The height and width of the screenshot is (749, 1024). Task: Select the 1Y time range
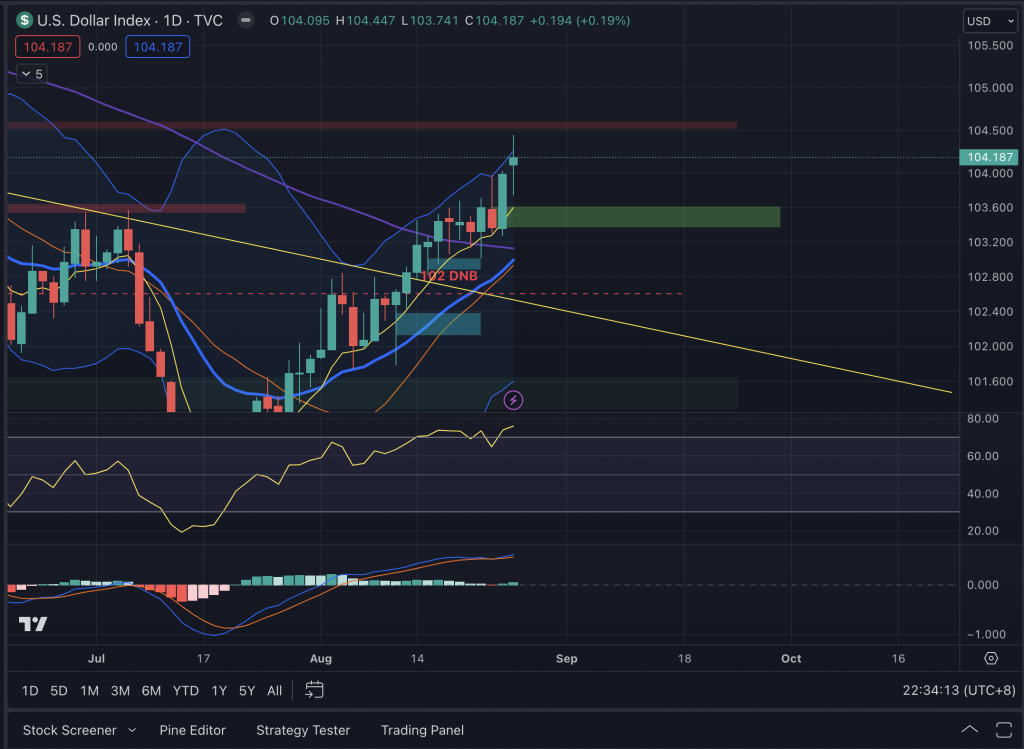coord(219,690)
